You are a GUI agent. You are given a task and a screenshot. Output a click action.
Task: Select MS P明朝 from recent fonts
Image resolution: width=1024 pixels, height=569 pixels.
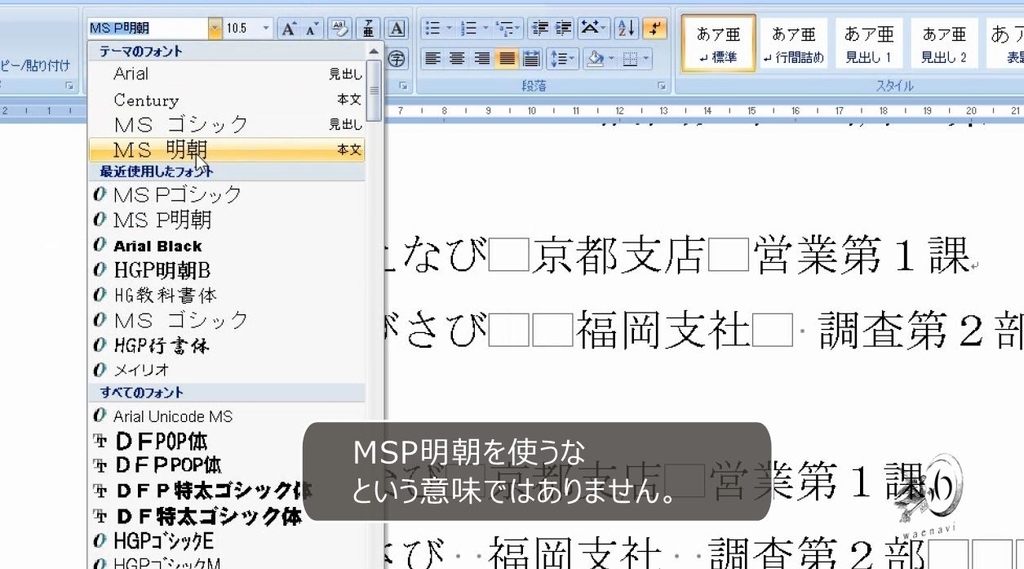point(227,220)
